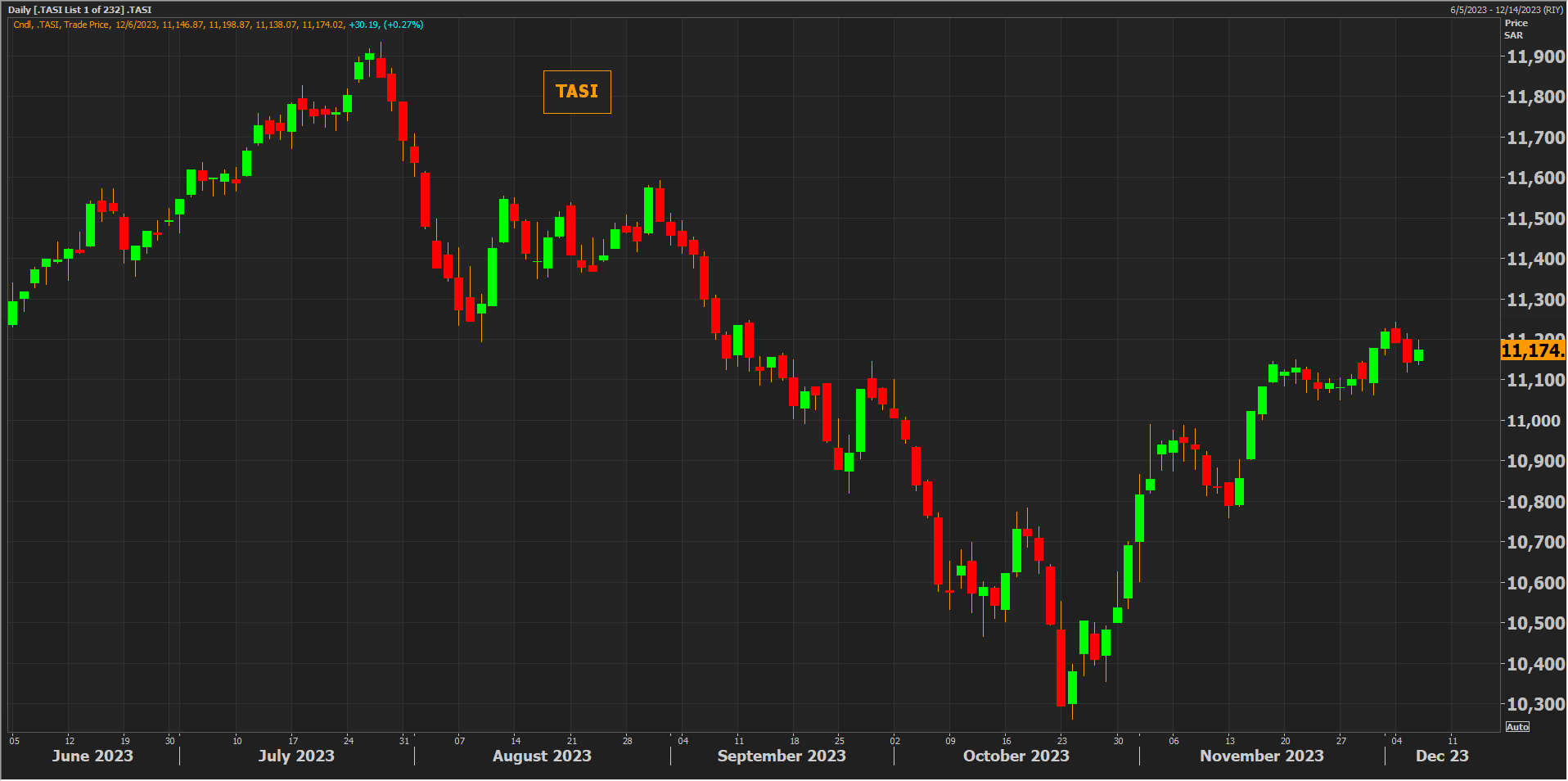Click the 11,000 price axis label
Viewport: 1568px width, 781px height.
(x=1535, y=421)
